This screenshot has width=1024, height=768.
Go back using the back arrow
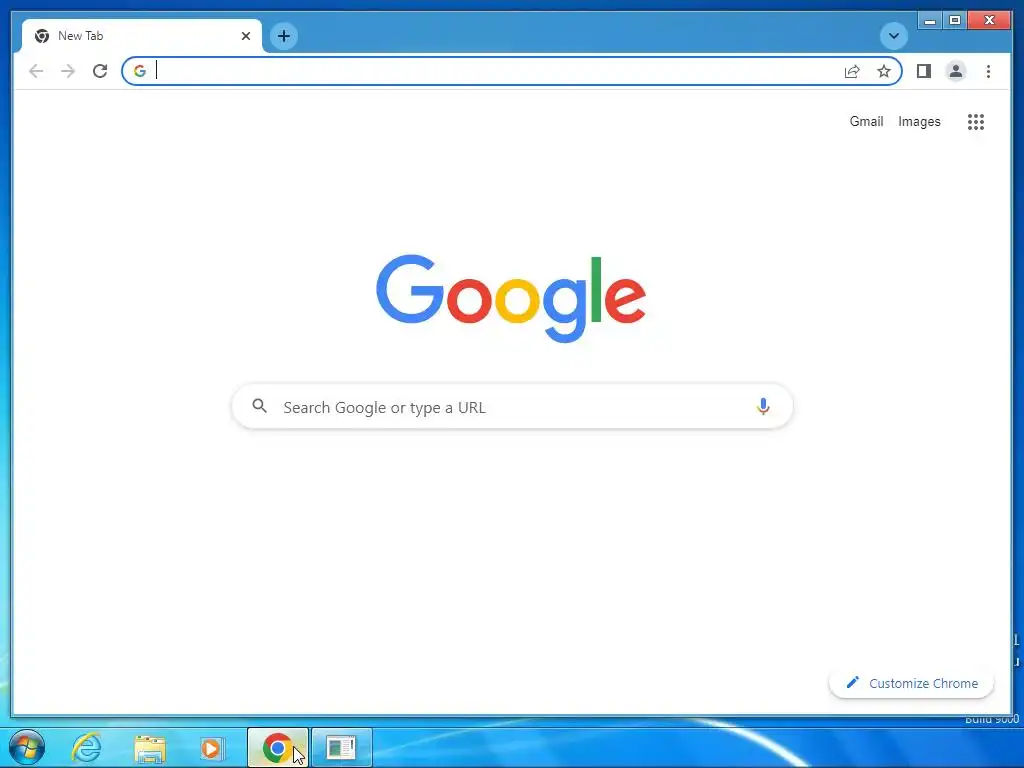coord(36,71)
